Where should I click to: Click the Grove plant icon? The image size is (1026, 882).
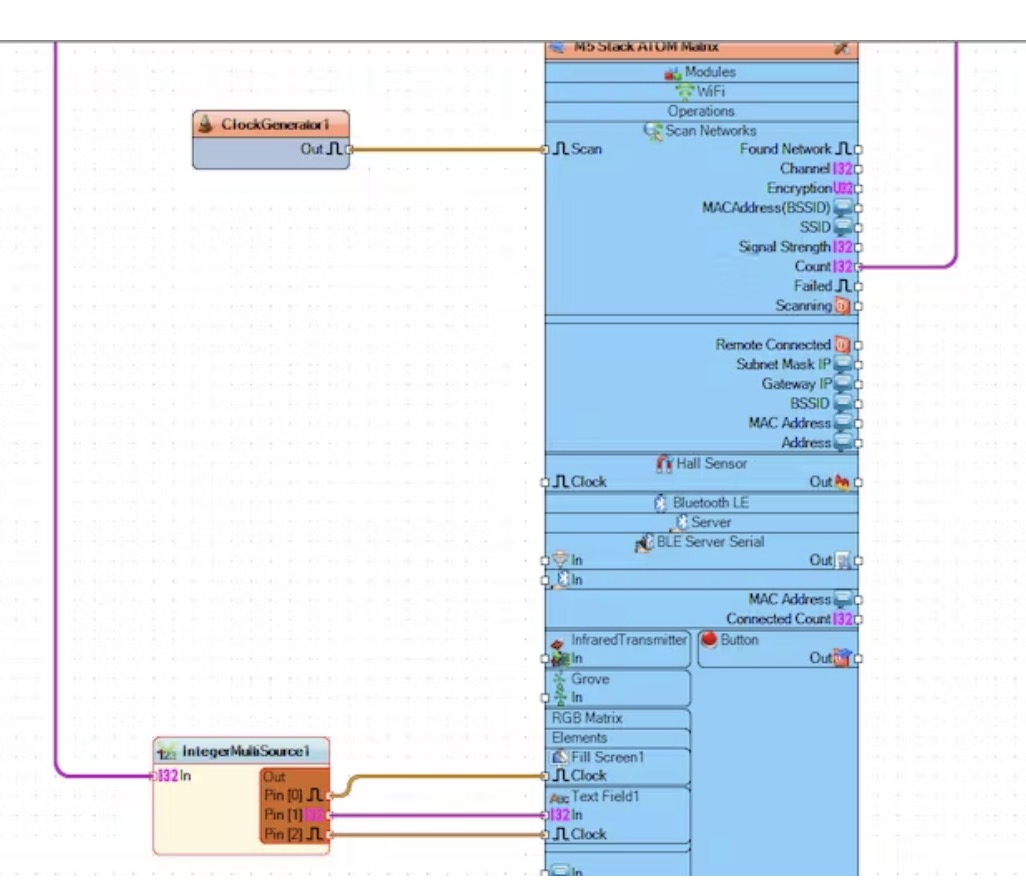pyautogui.click(x=560, y=680)
